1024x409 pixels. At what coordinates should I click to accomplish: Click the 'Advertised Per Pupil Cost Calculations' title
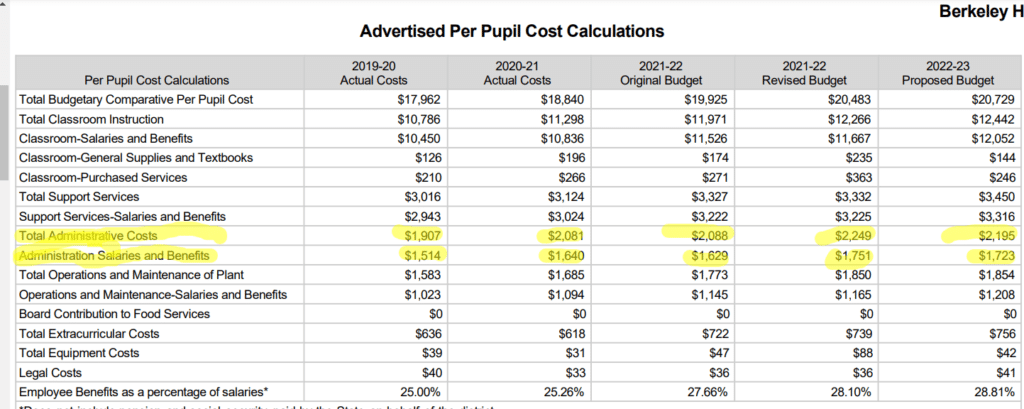click(511, 32)
